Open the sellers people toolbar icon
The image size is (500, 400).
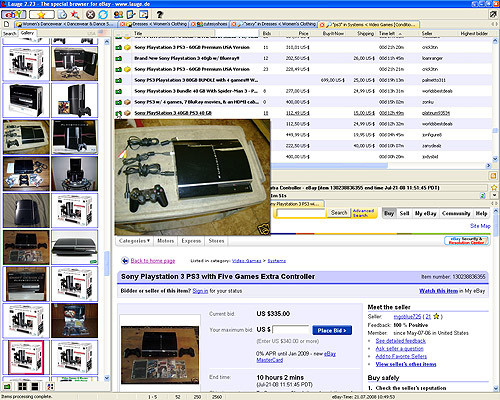[x=118, y=15]
